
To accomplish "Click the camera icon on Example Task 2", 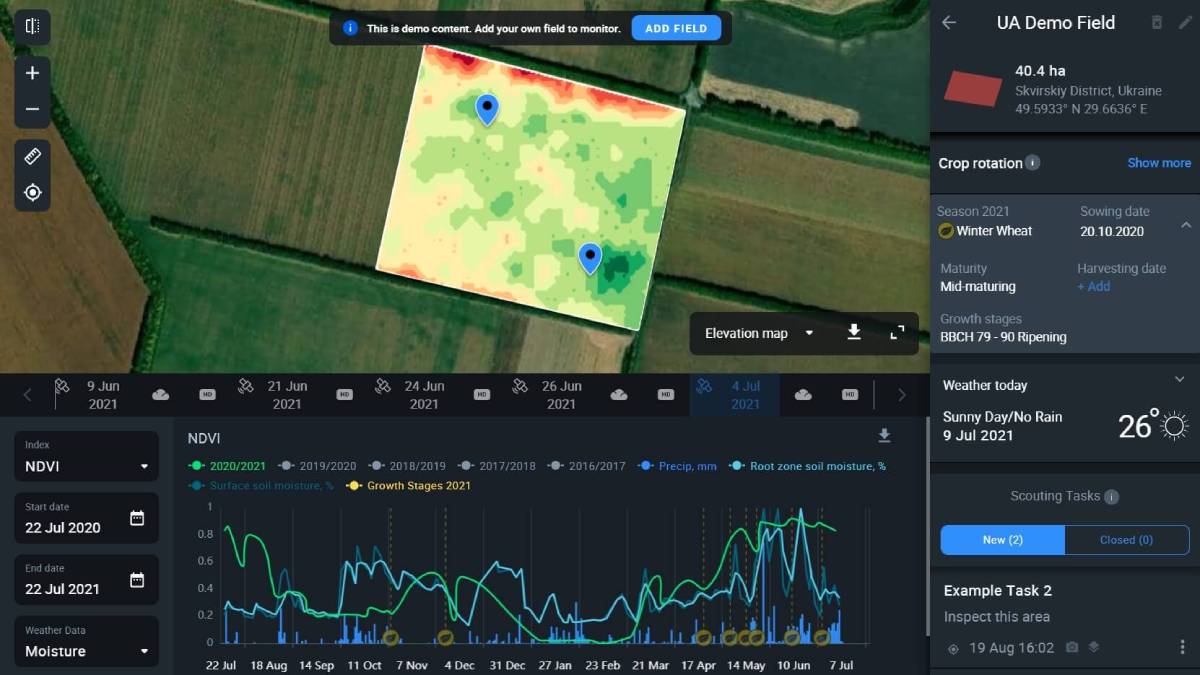I will tap(1071, 647).
